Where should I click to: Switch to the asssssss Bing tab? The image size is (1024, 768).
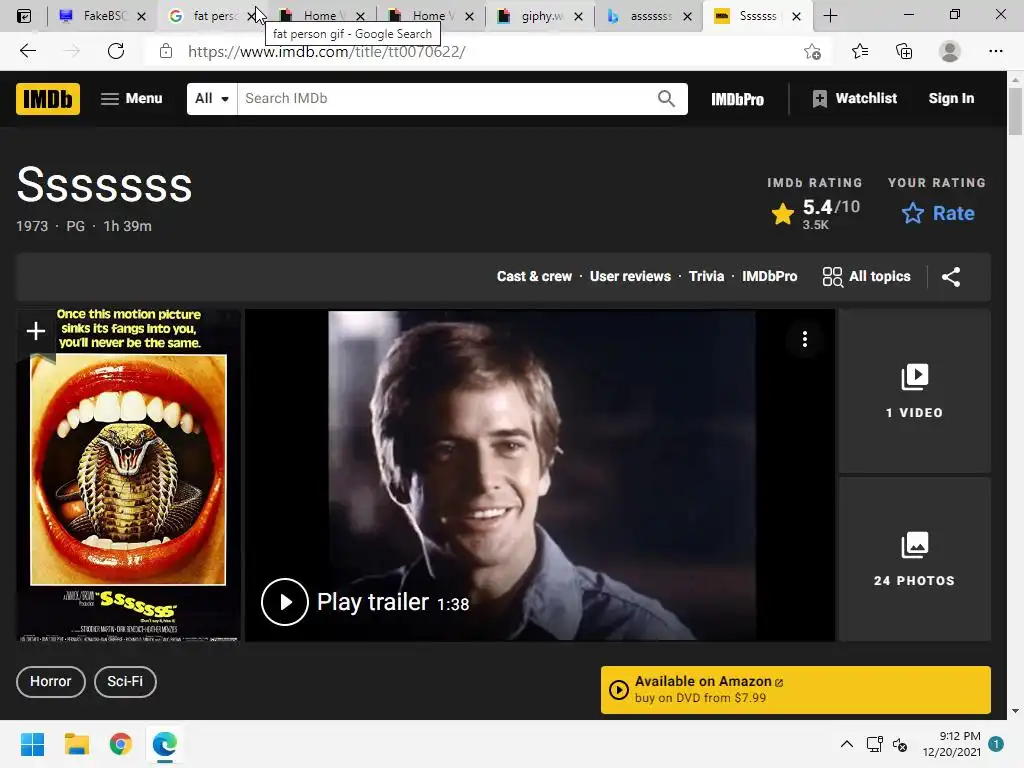(648, 16)
